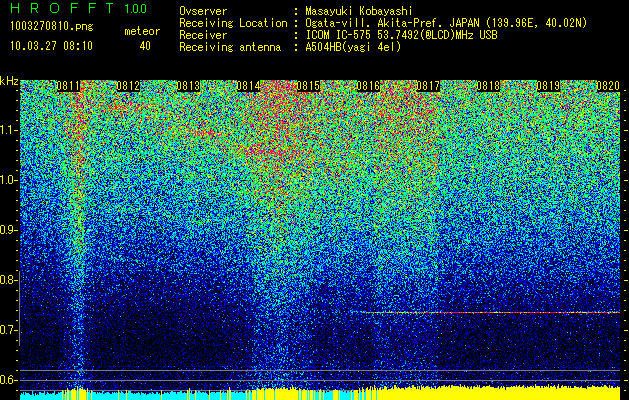Click the 0.6 kHz frequency axis label
629x400 pixels.
point(8,380)
